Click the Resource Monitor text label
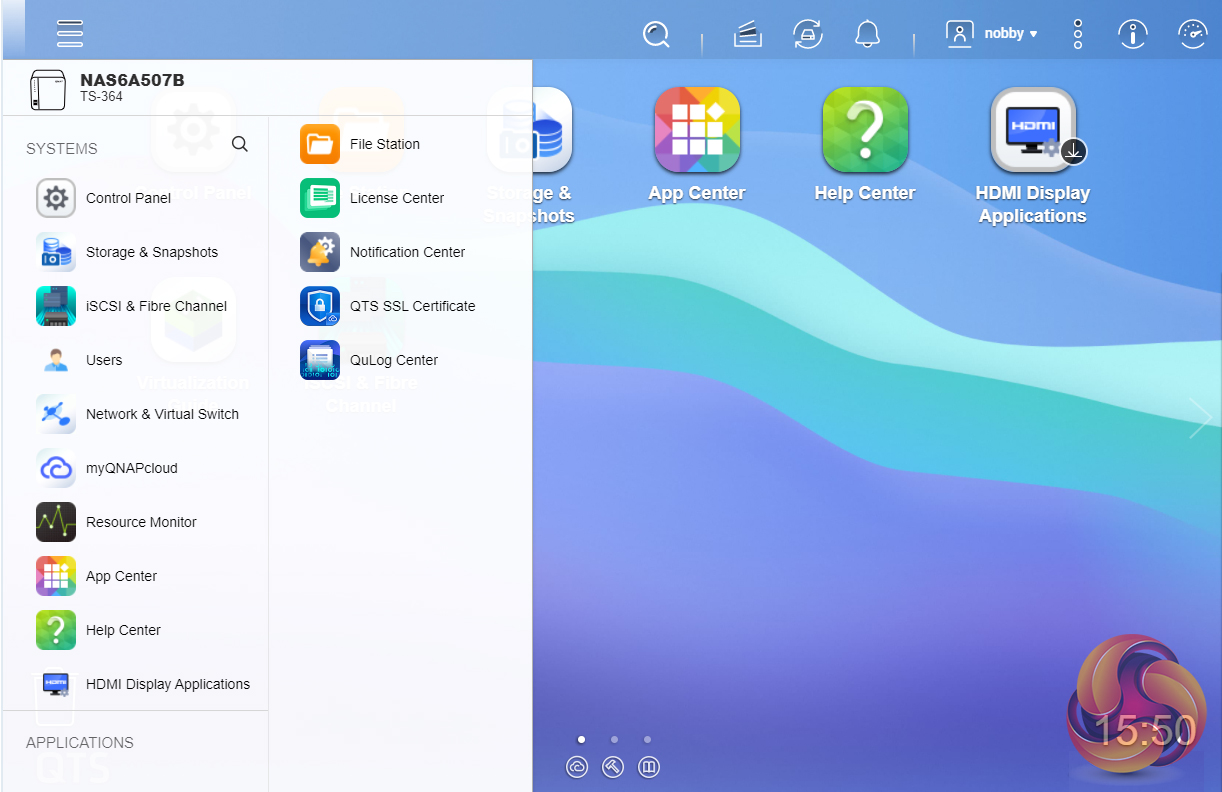The height and width of the screenshot is (792, 1222). click(x=141, y=522)
